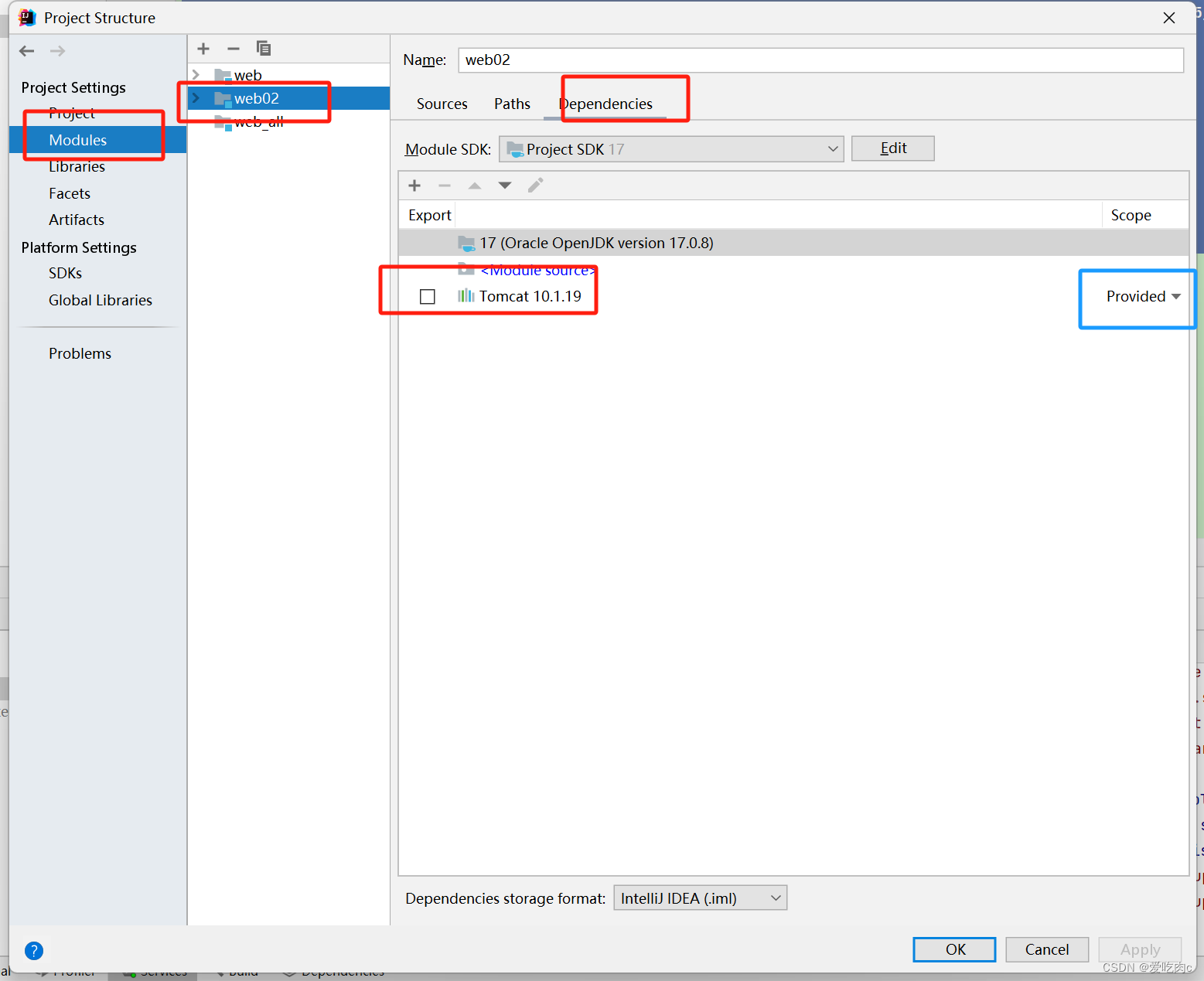The width and height of the screenshot is (1204, 981).
Task: Click the web module folder icon
Action: 223,76
